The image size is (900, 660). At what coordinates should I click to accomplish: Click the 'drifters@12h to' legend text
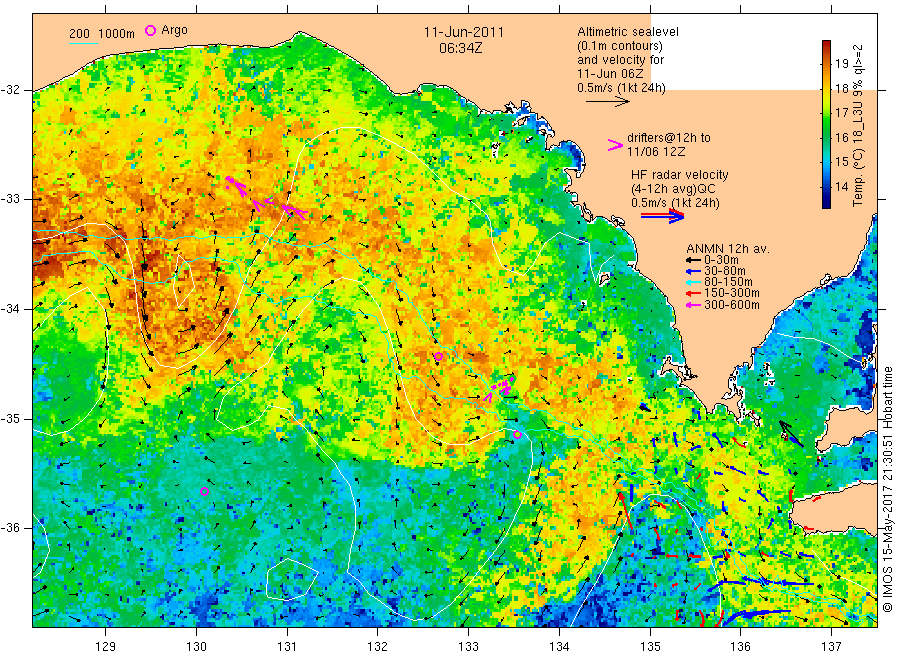coord(669,138)
